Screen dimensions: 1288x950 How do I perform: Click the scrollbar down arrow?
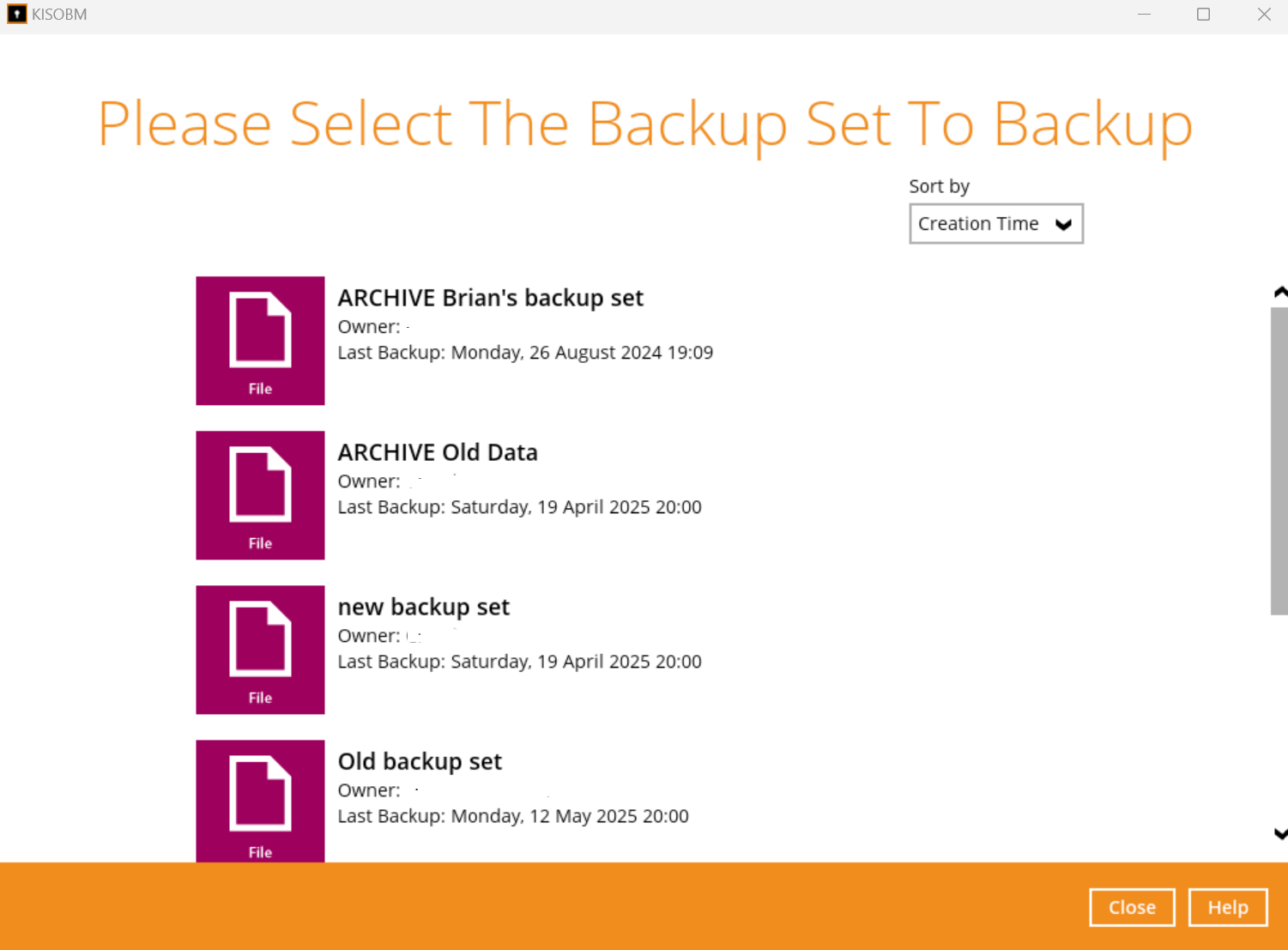click(1279, 833)
